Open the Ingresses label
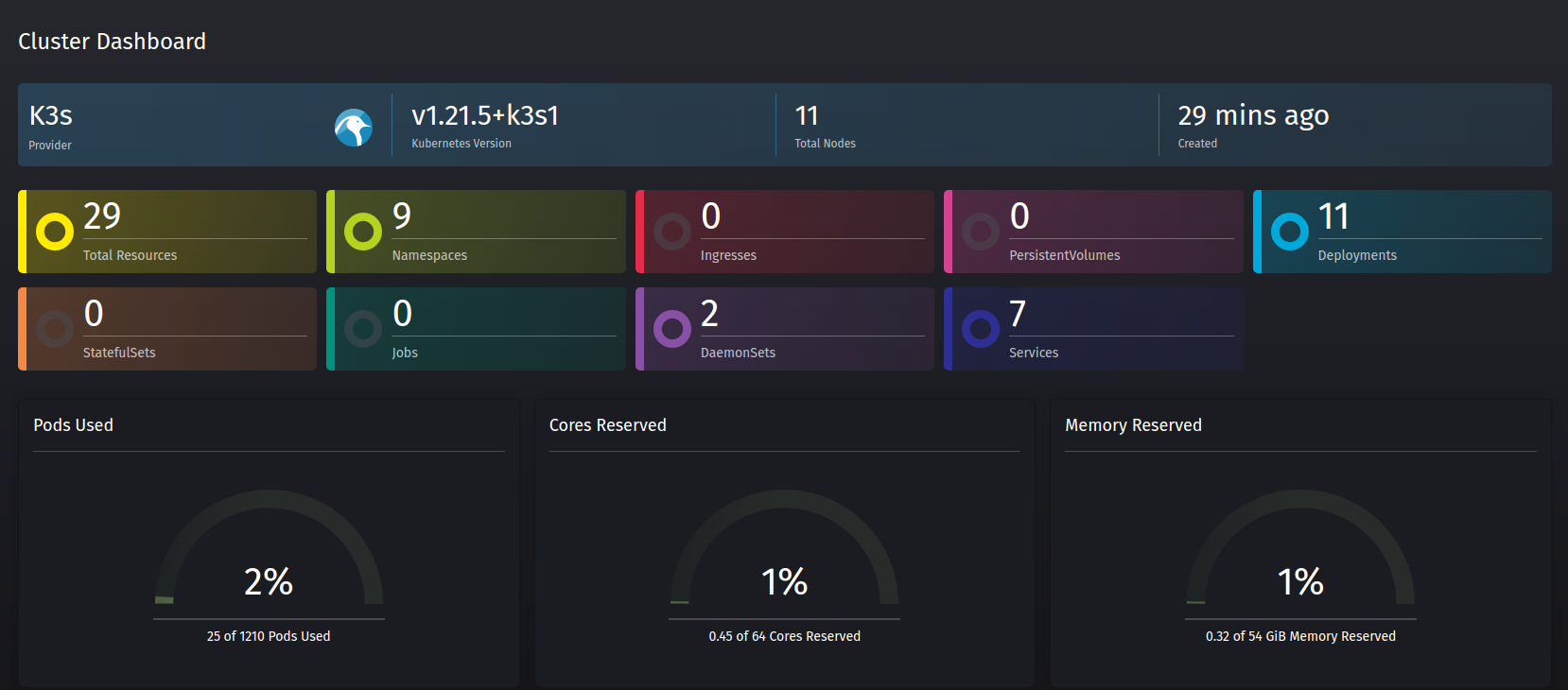This screenshot has height=690, width=1568. coord(728,255)
